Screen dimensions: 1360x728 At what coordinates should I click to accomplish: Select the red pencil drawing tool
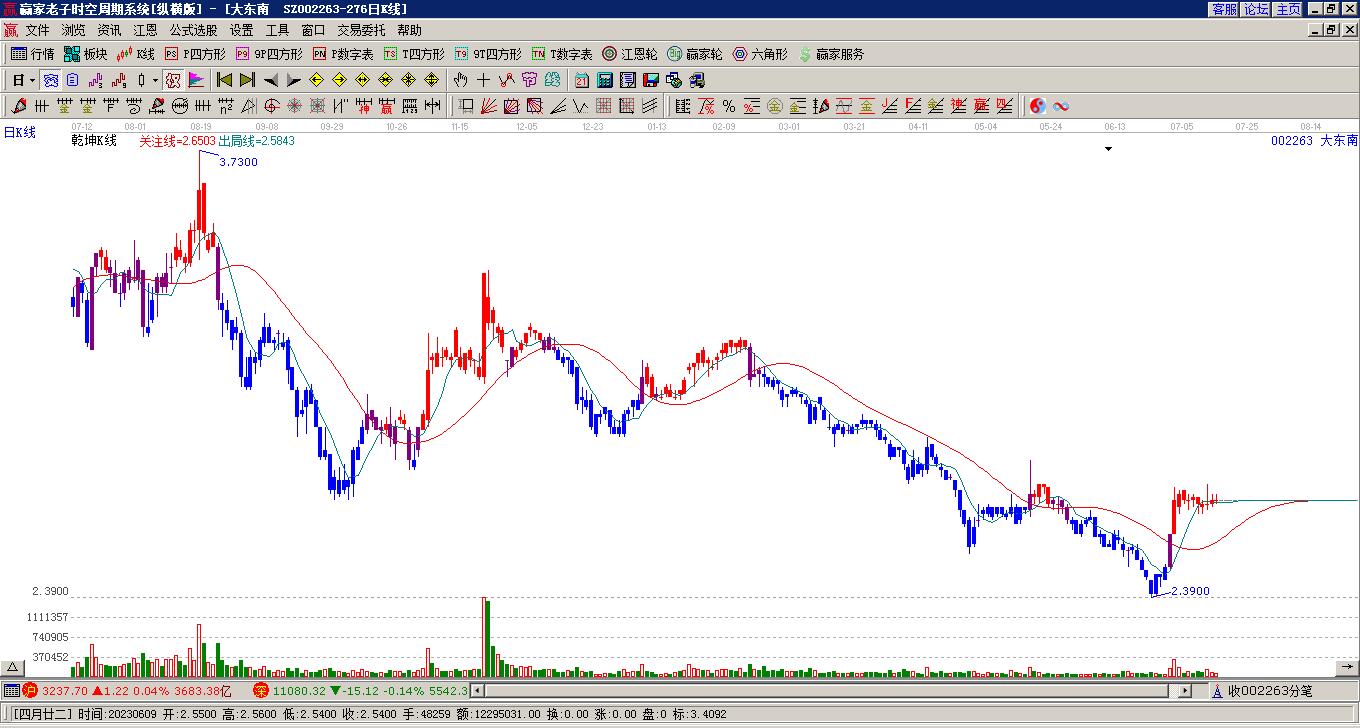click(x=19, y=106)
